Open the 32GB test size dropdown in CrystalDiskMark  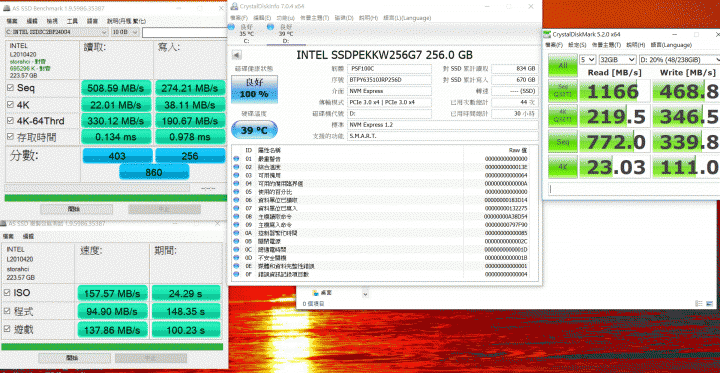618,60
